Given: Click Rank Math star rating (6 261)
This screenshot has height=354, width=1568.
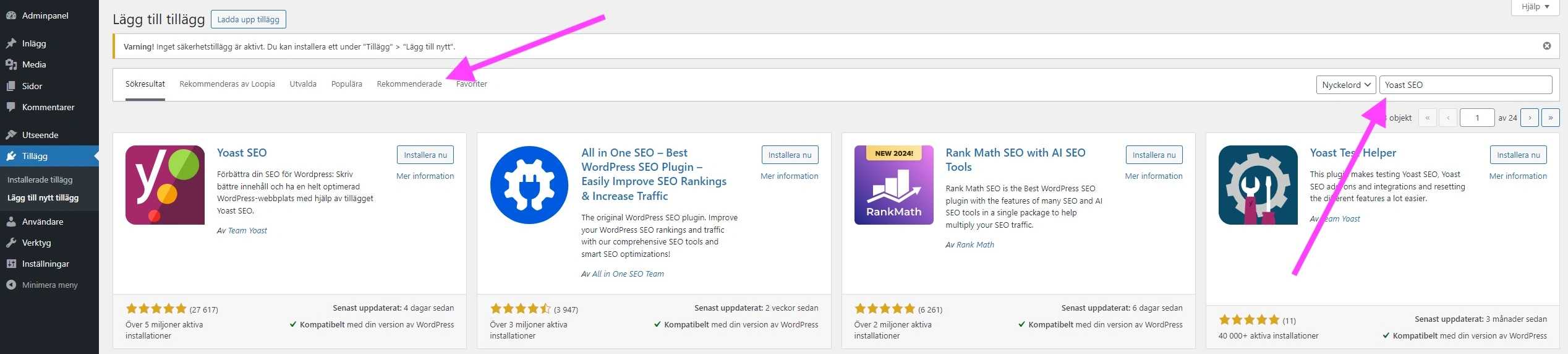Looking at the screenshot, I should tap(885, 309).
